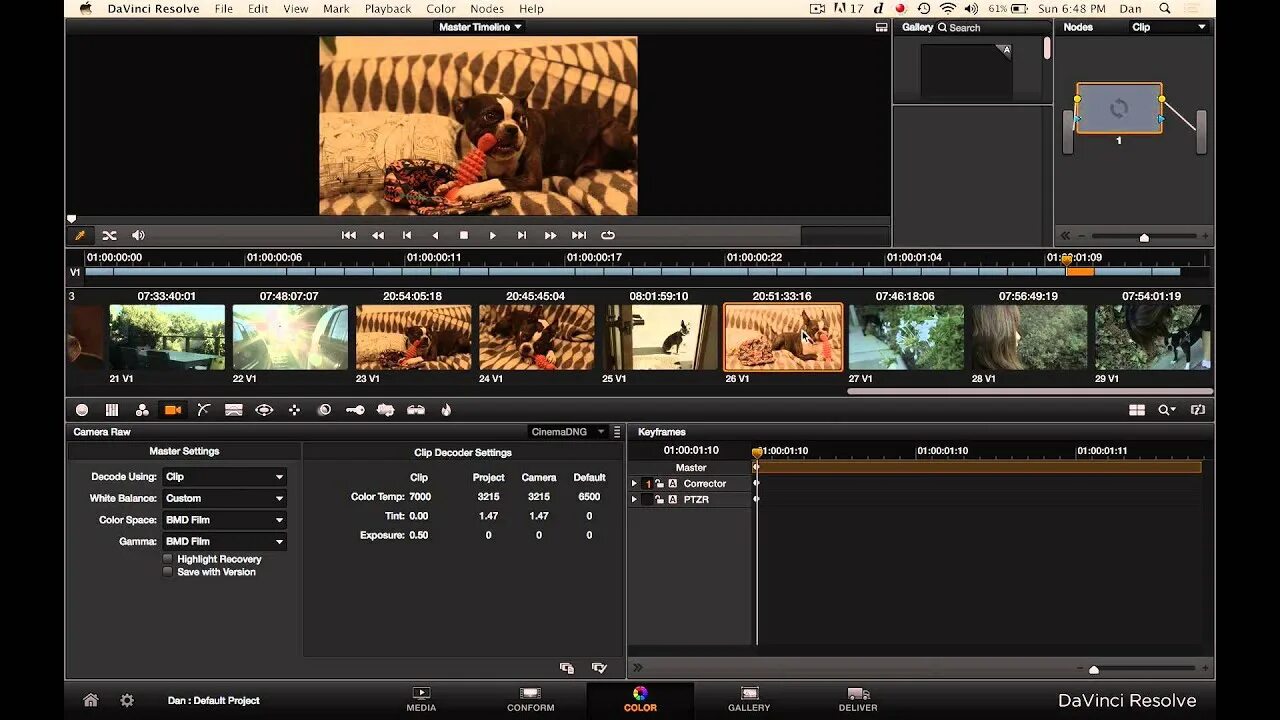
Task: Open the Power Window palette icon
Action: click(264, 410)
